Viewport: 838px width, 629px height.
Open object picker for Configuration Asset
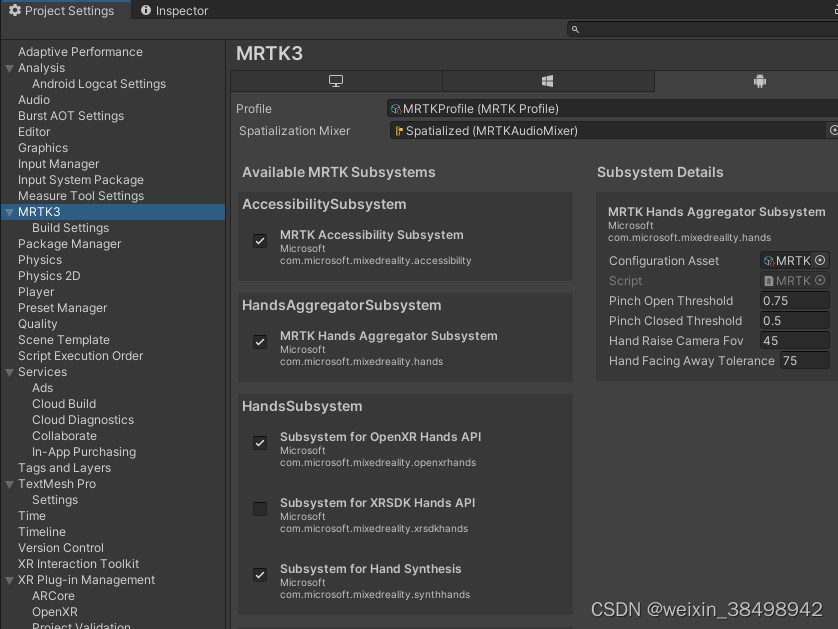coord(820,260)
